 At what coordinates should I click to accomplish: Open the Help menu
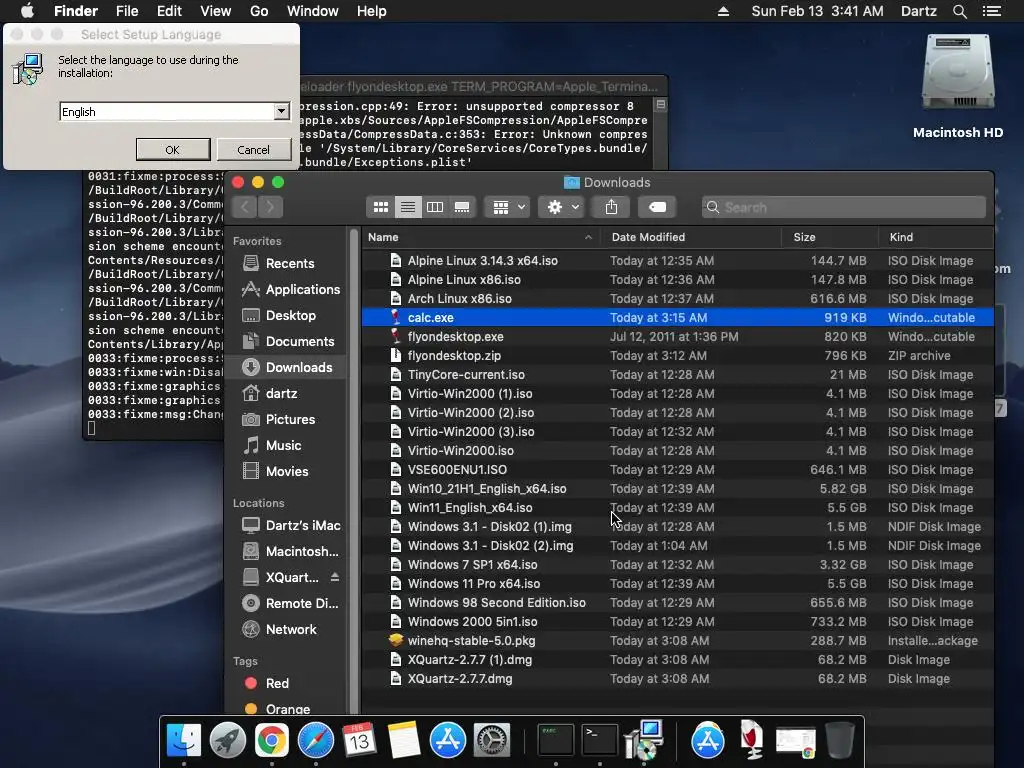tap(372, 11)
